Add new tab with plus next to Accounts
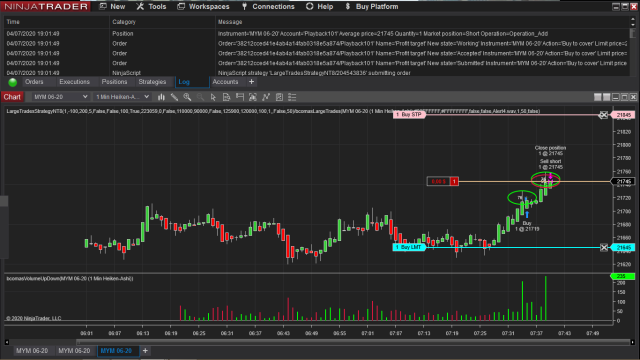The height and width of the screenshot is (360, 640). pyautogui.click(x=251, y=82)
